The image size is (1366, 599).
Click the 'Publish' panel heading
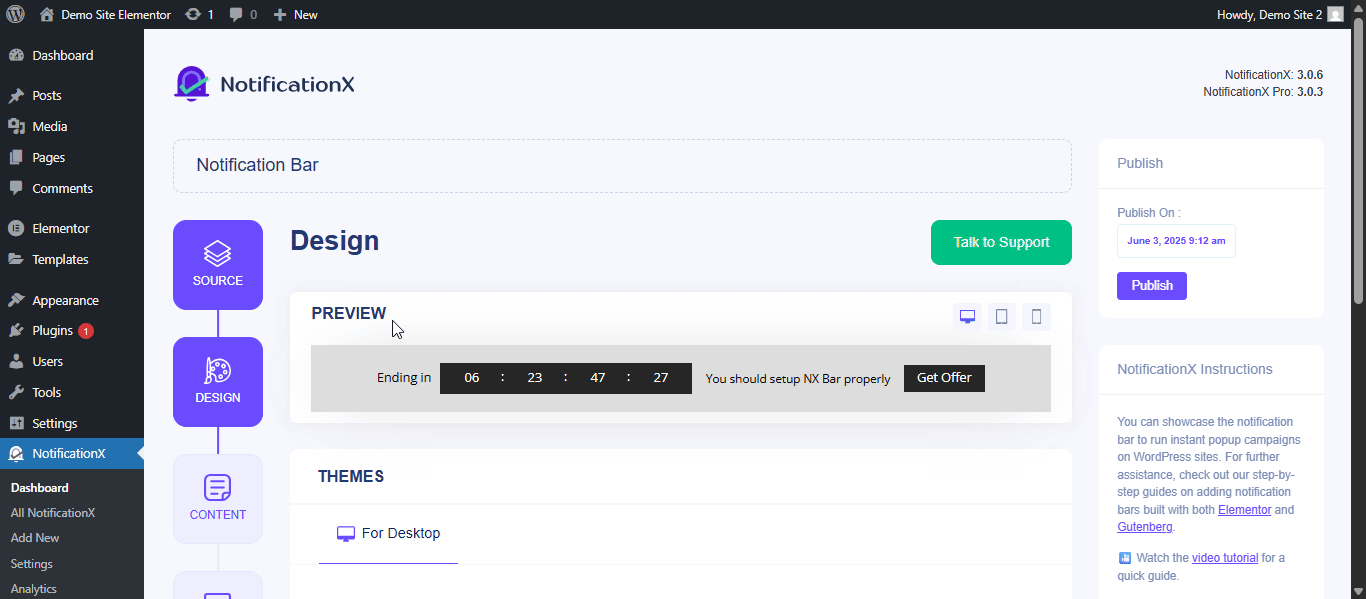pos(1140,163)
